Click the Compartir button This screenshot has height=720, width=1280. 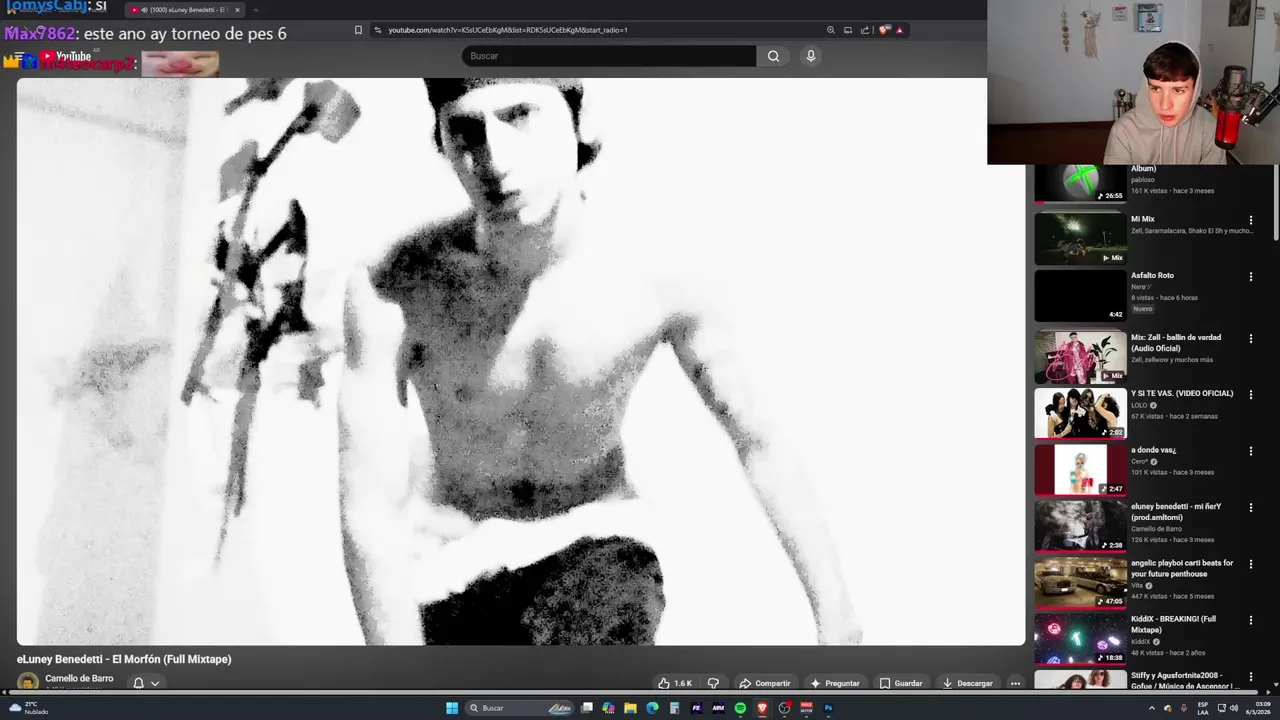(764, 683)
